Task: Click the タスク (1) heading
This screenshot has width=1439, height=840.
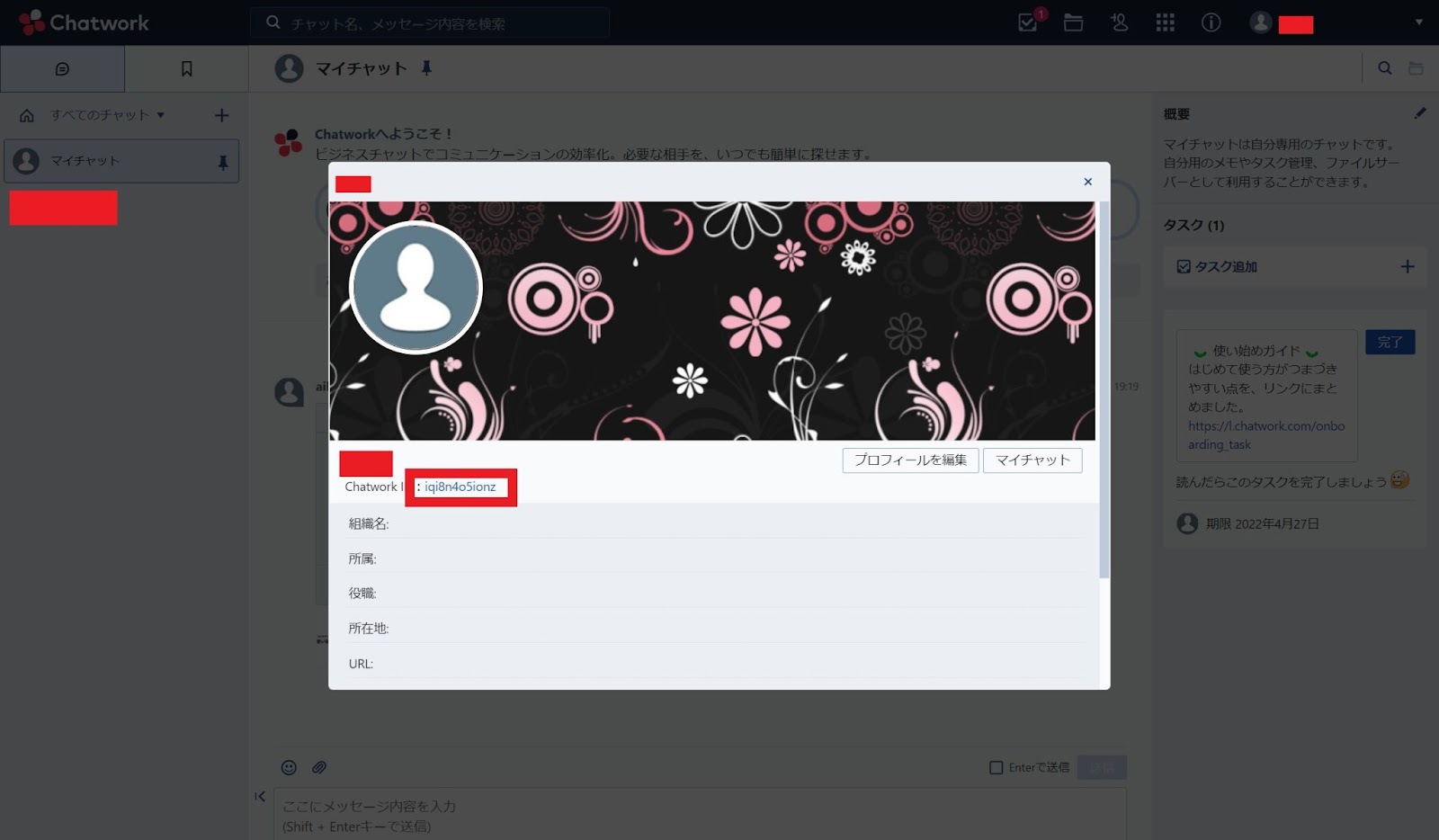Action: click(x=1193, y=225)
